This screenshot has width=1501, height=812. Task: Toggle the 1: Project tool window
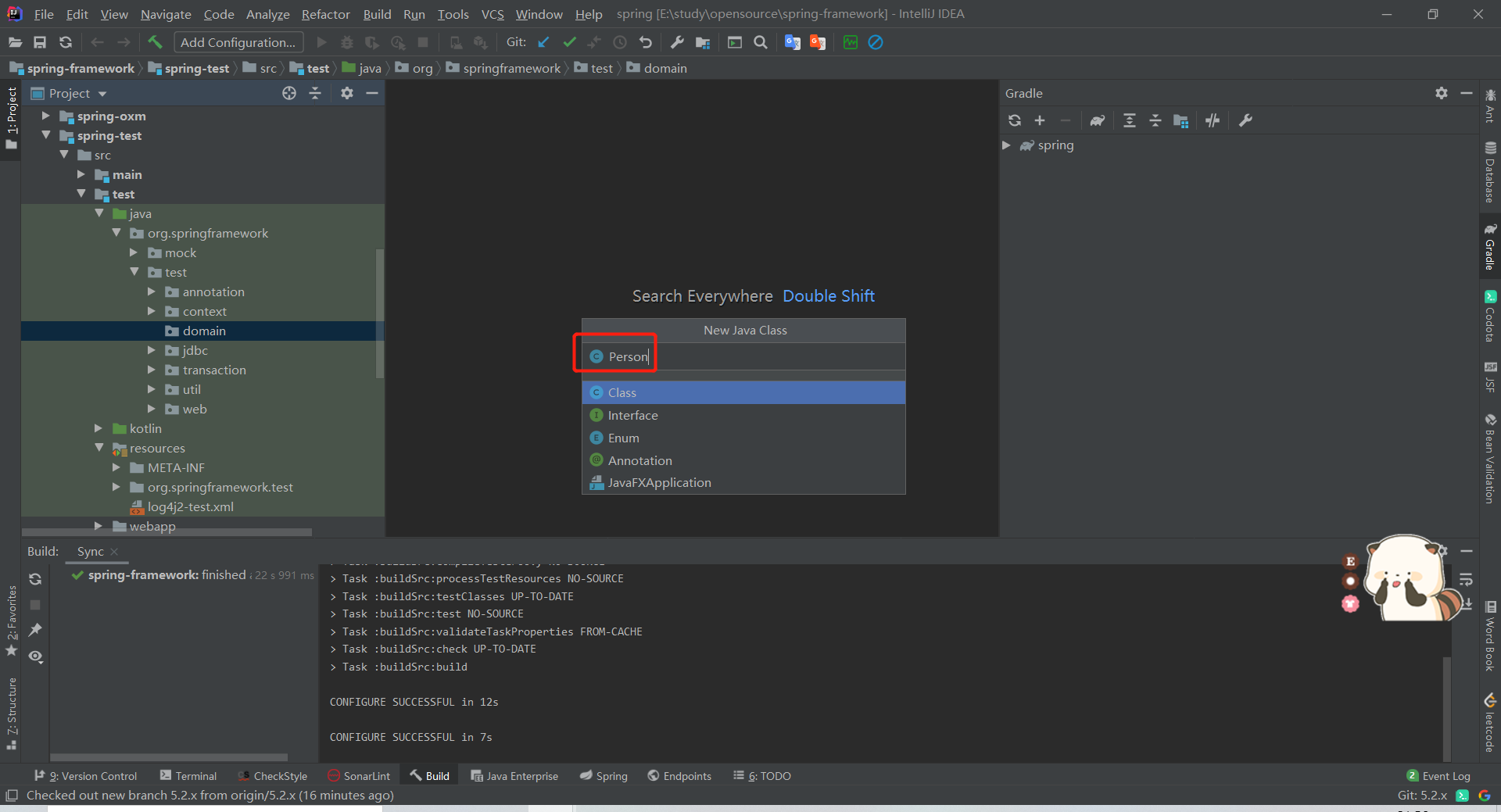(x=11, y=119)
